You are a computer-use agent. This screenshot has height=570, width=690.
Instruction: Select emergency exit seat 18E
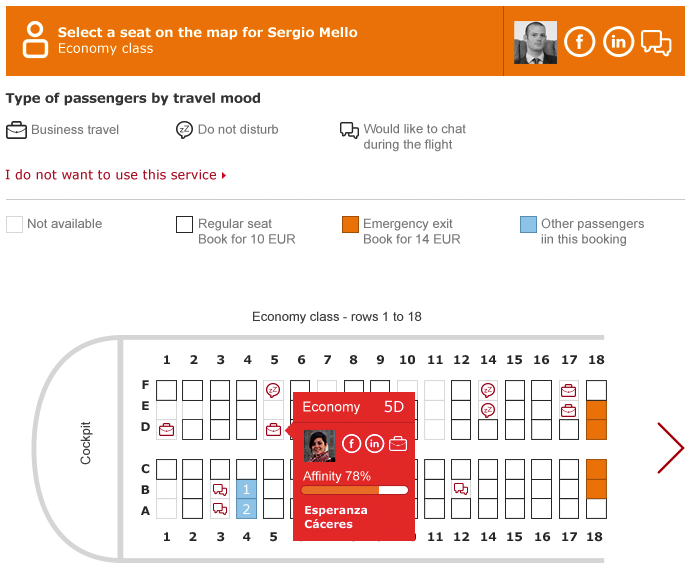[x=596, y=410]
